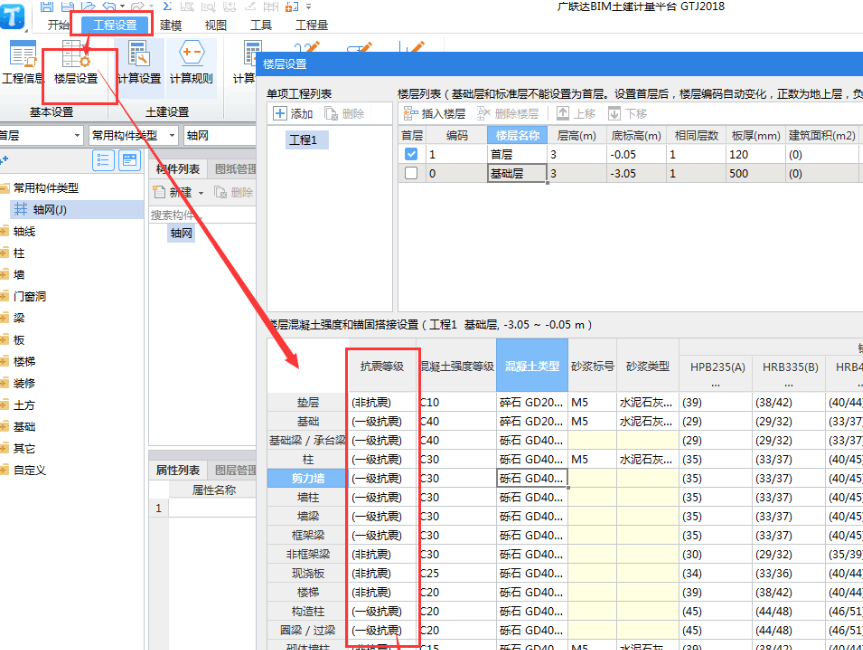Screen dimensions: 863x650
Task: Click the 混凝土类型 column header
Action: coord(532,366)
